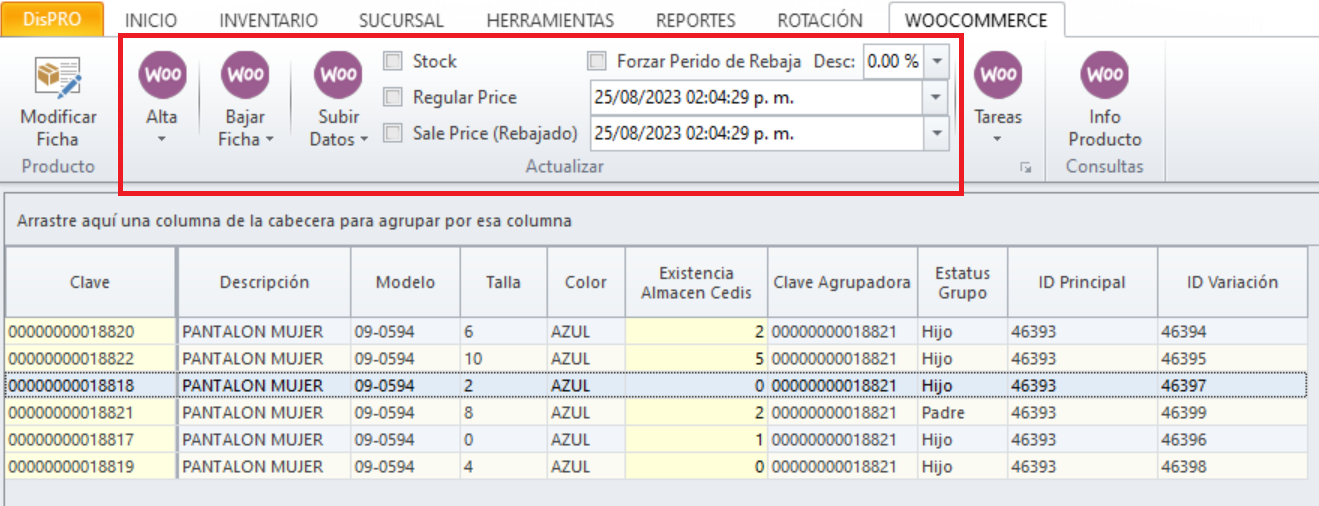Sort by the Clave column header
Screen dimensions: 1319x506
[90, 282]
